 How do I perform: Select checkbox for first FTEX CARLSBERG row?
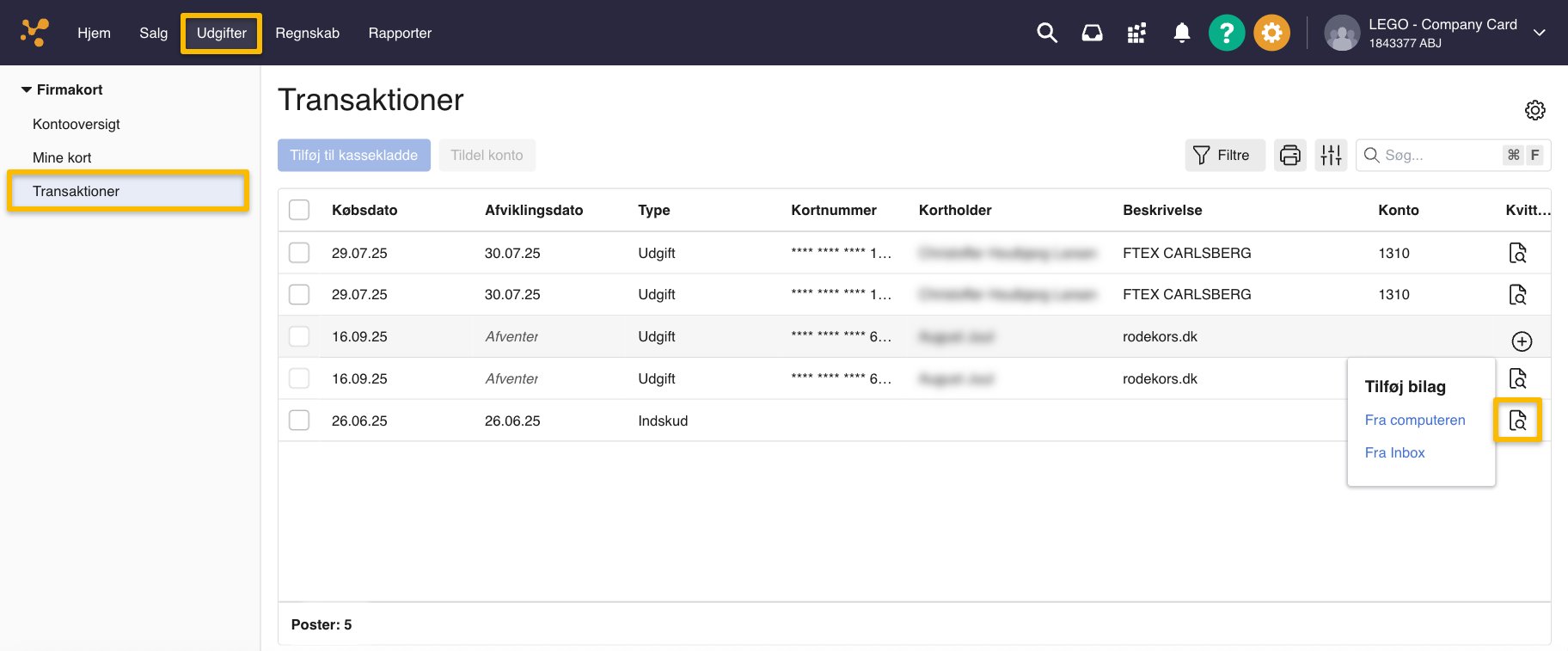(299, 253)
